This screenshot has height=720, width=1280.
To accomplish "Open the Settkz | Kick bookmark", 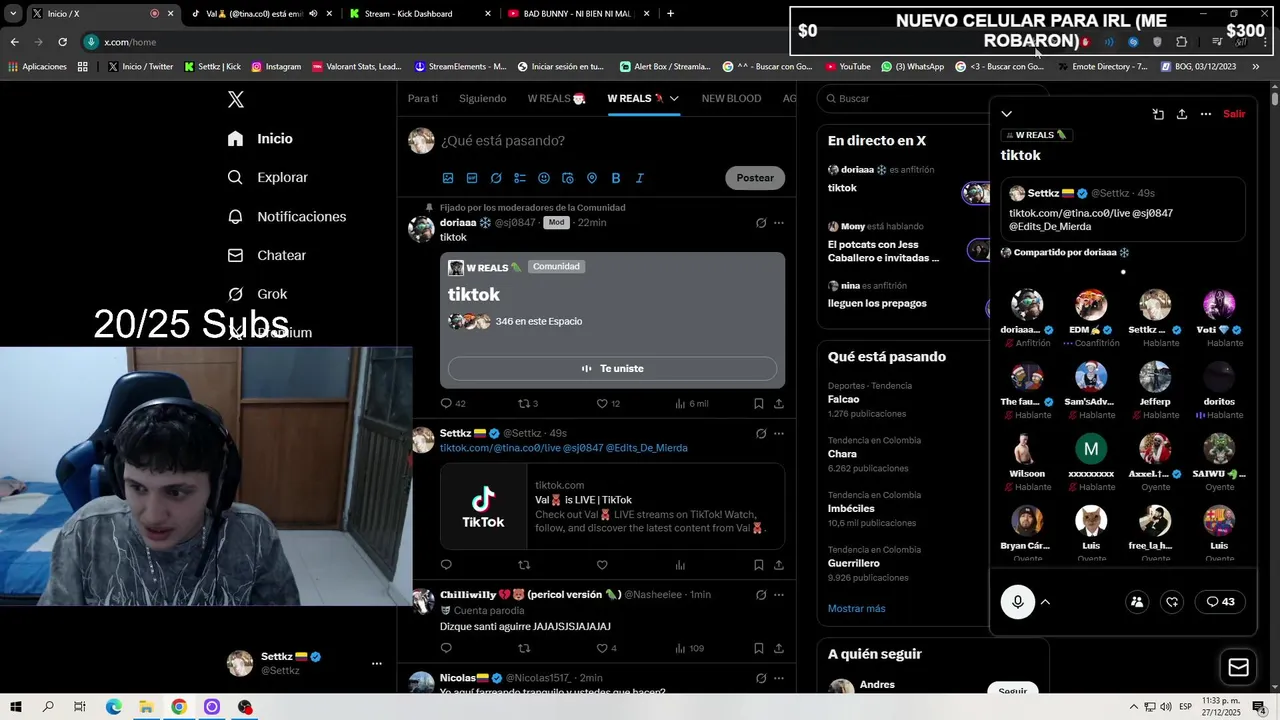I will click(213, 66).
